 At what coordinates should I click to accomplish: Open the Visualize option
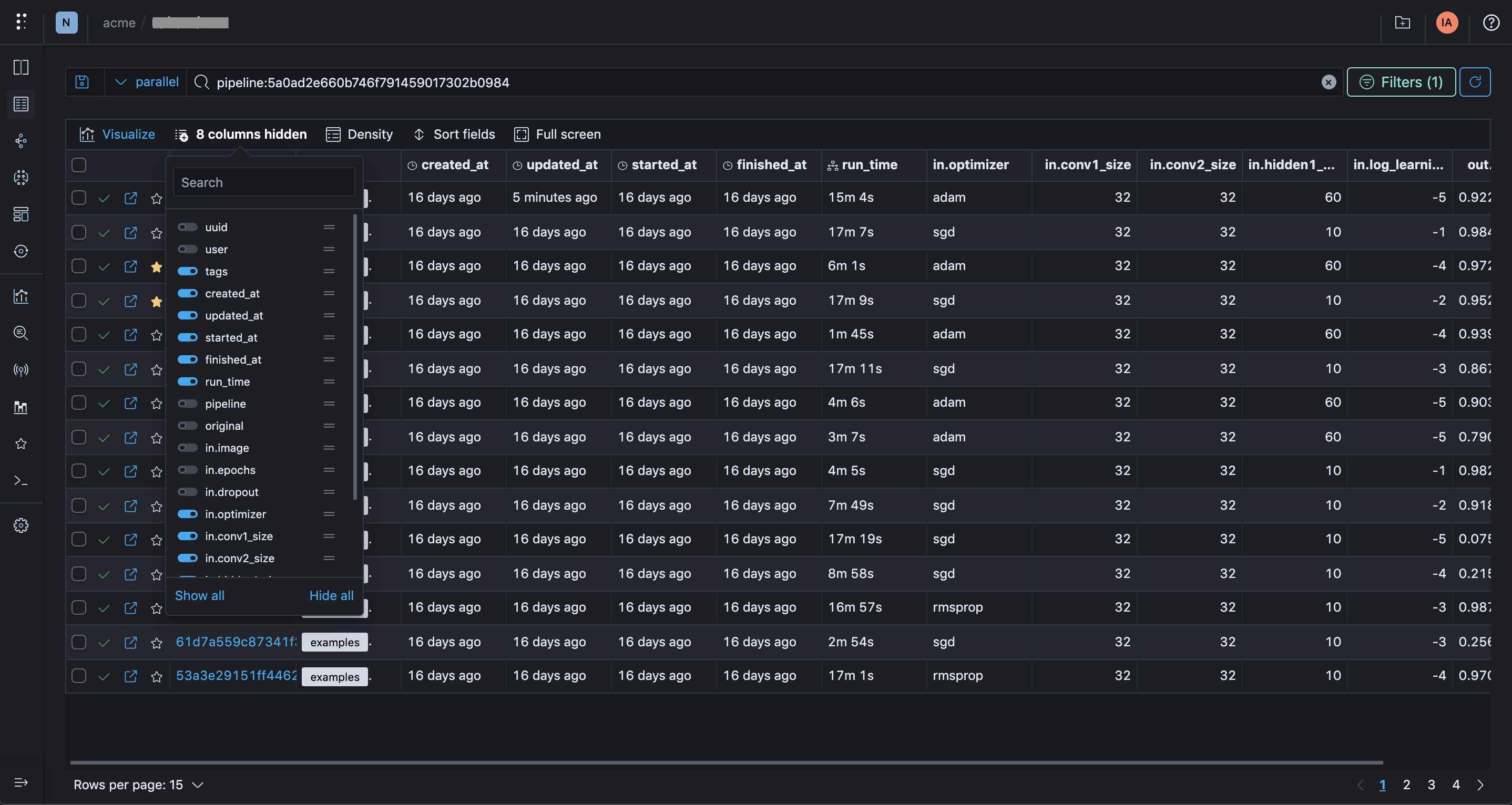pos(117,135)
